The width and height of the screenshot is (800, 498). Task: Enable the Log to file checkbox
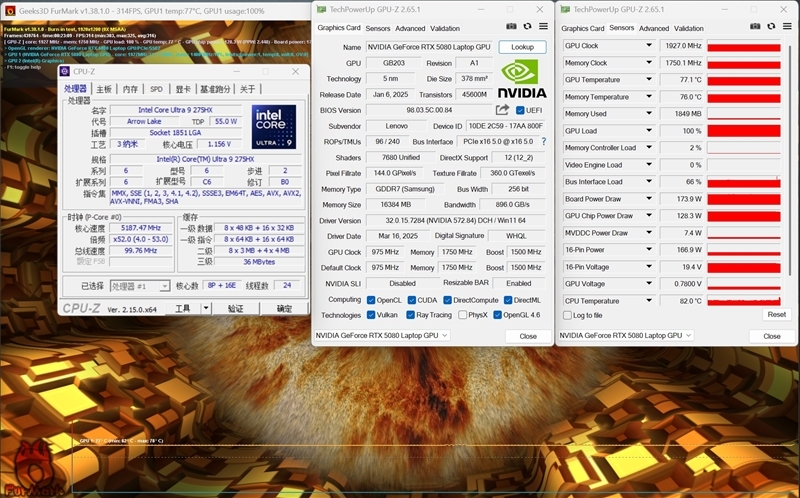coord(567,315)
